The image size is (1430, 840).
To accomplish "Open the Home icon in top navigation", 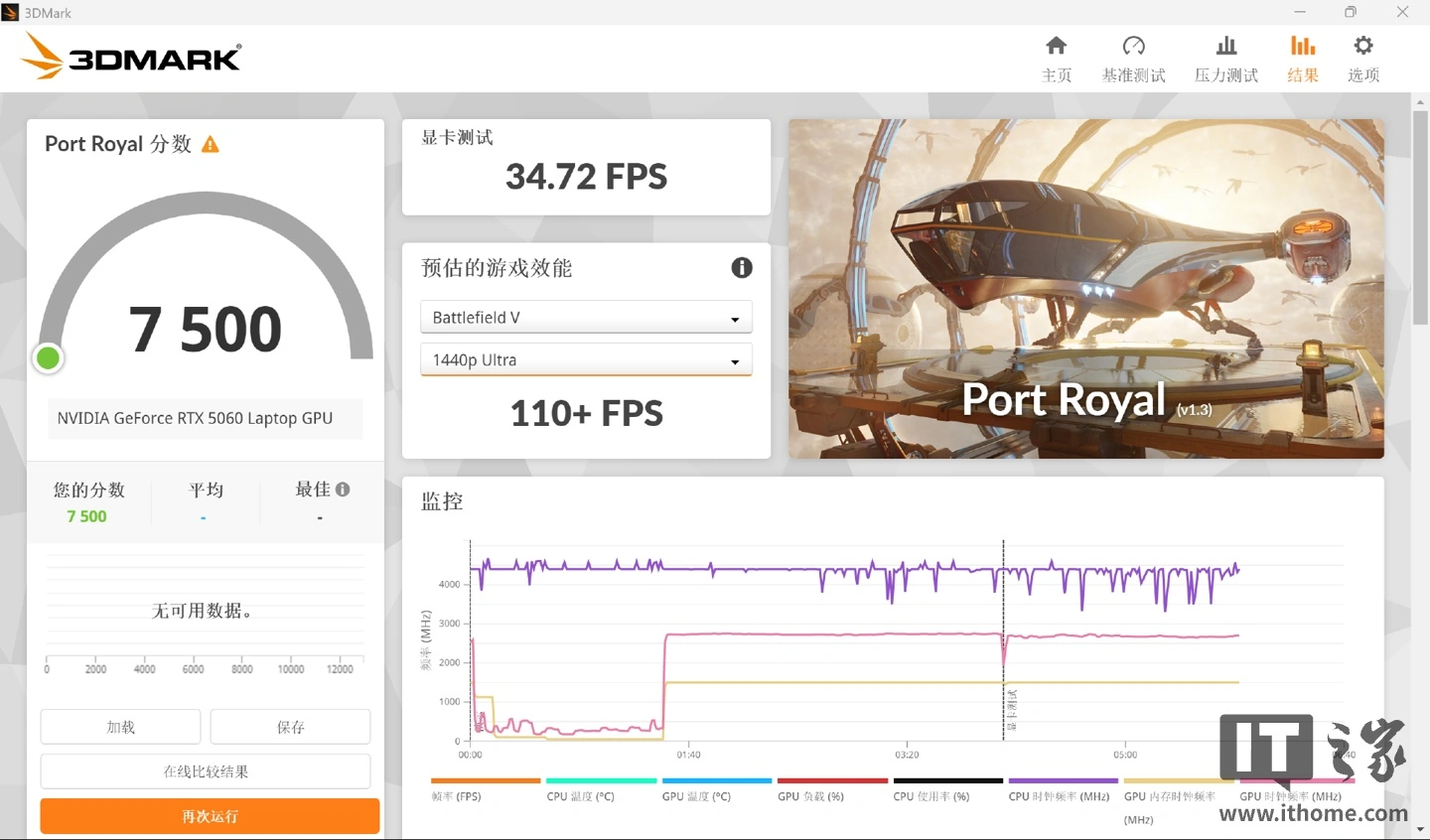I will coord(1057,46).
